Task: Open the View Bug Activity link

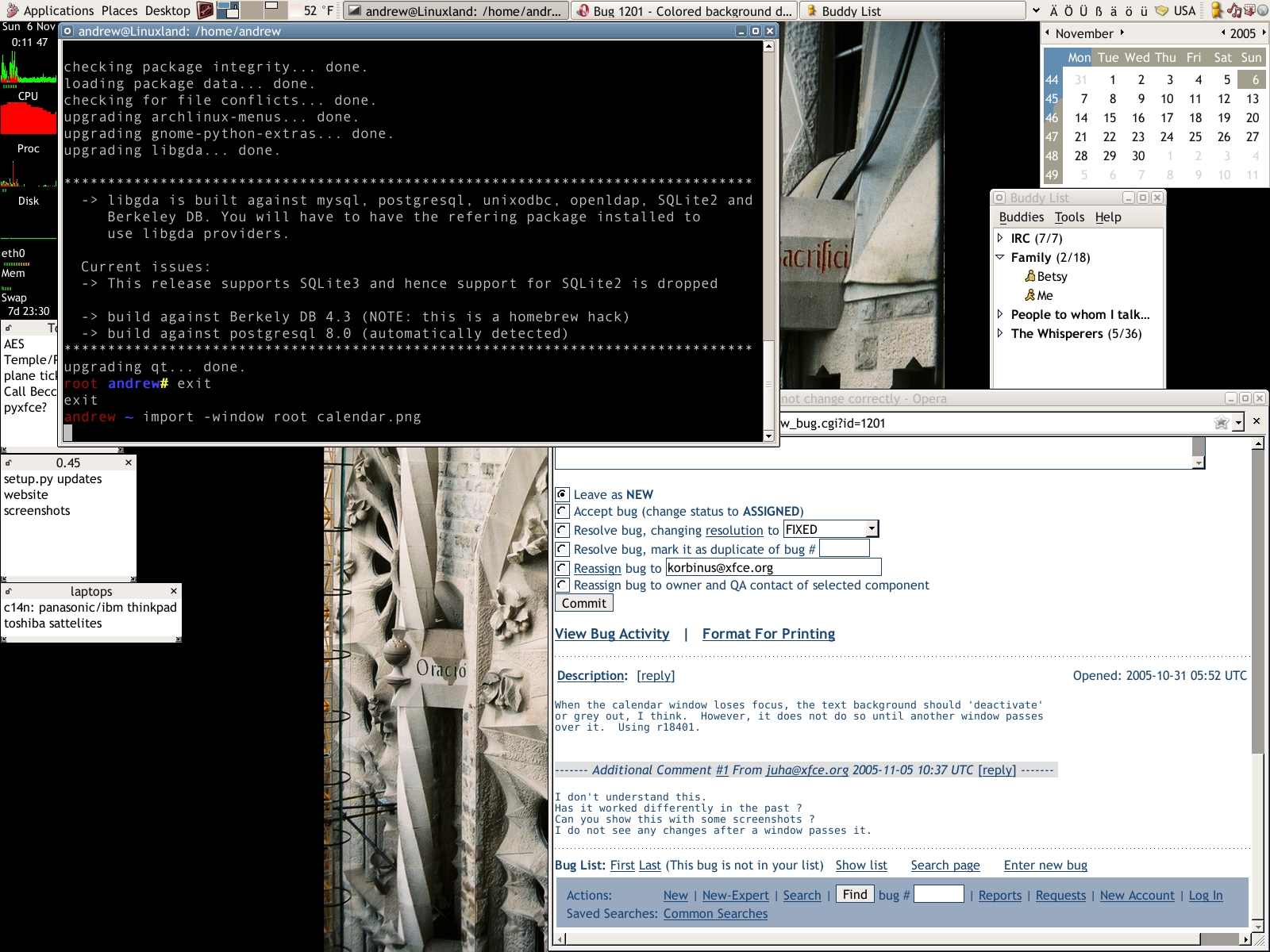Action: pyautogui.click(x=612, y=634)
